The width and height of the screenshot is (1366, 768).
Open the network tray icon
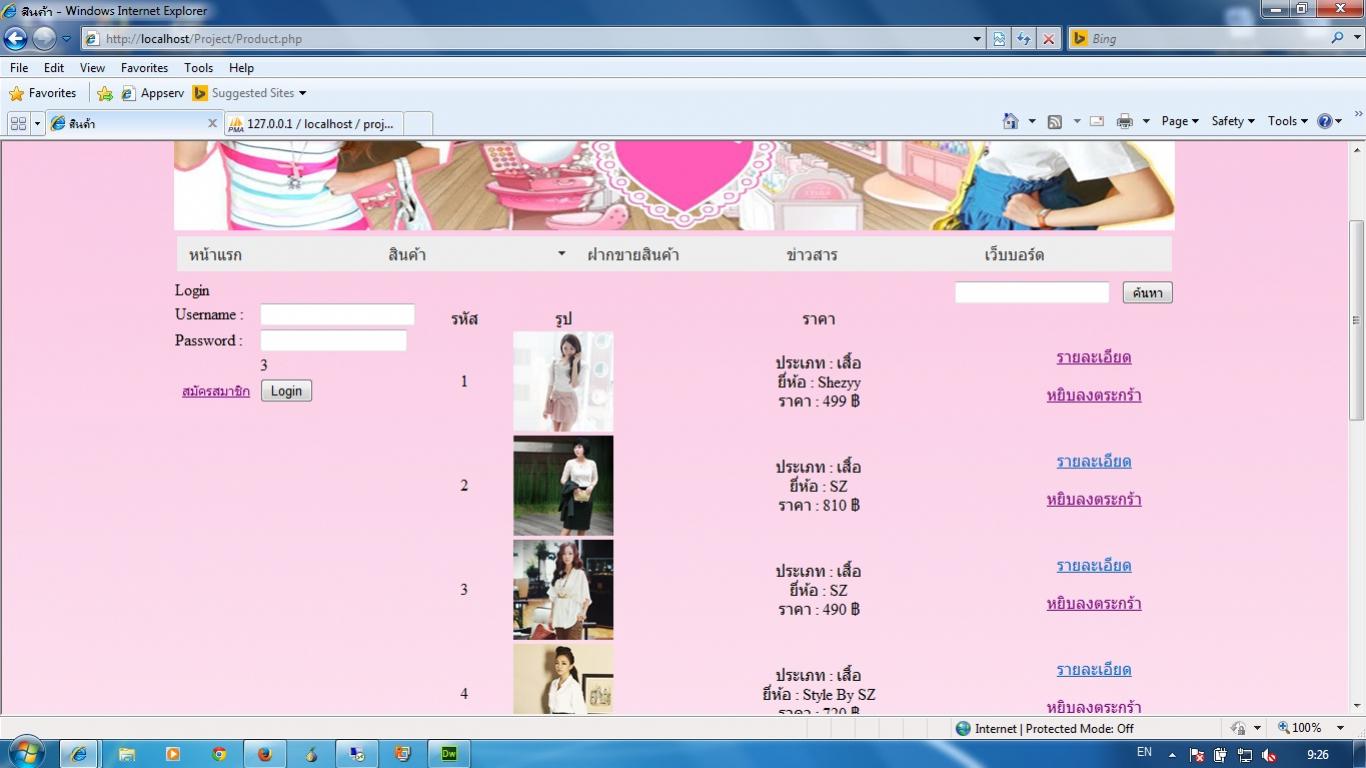(x=1245, y=755)
